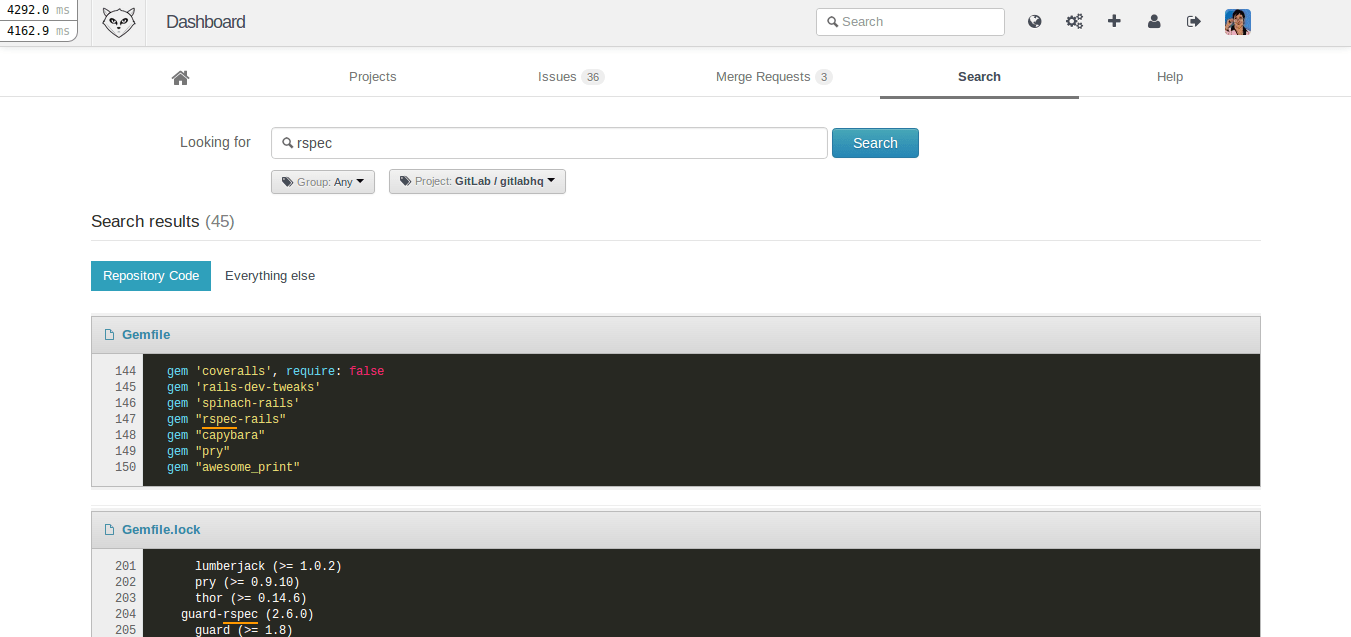Open the Gemfile.lock file link

161,530
